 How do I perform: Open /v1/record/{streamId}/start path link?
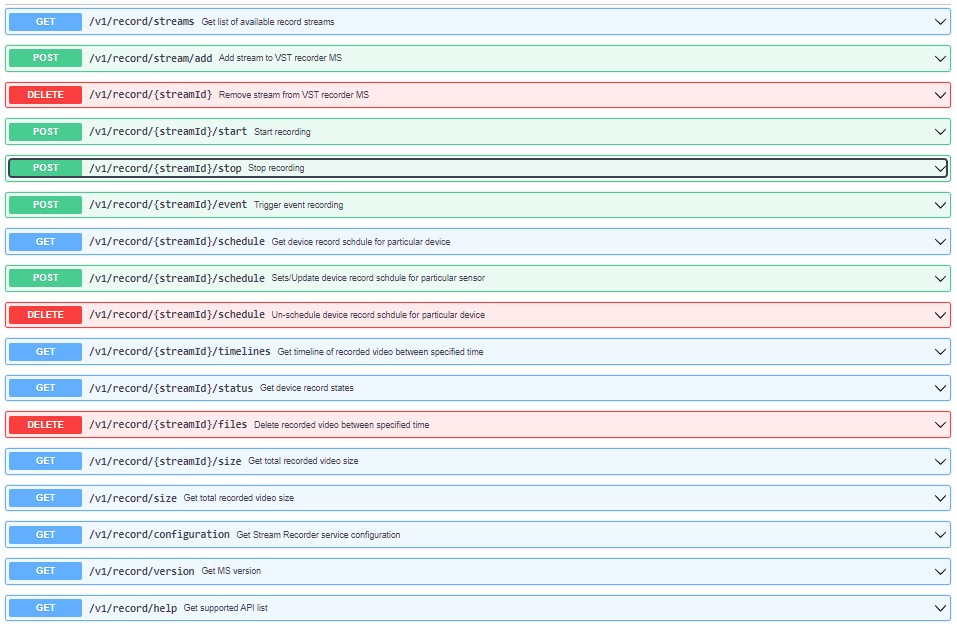(167, 132)
